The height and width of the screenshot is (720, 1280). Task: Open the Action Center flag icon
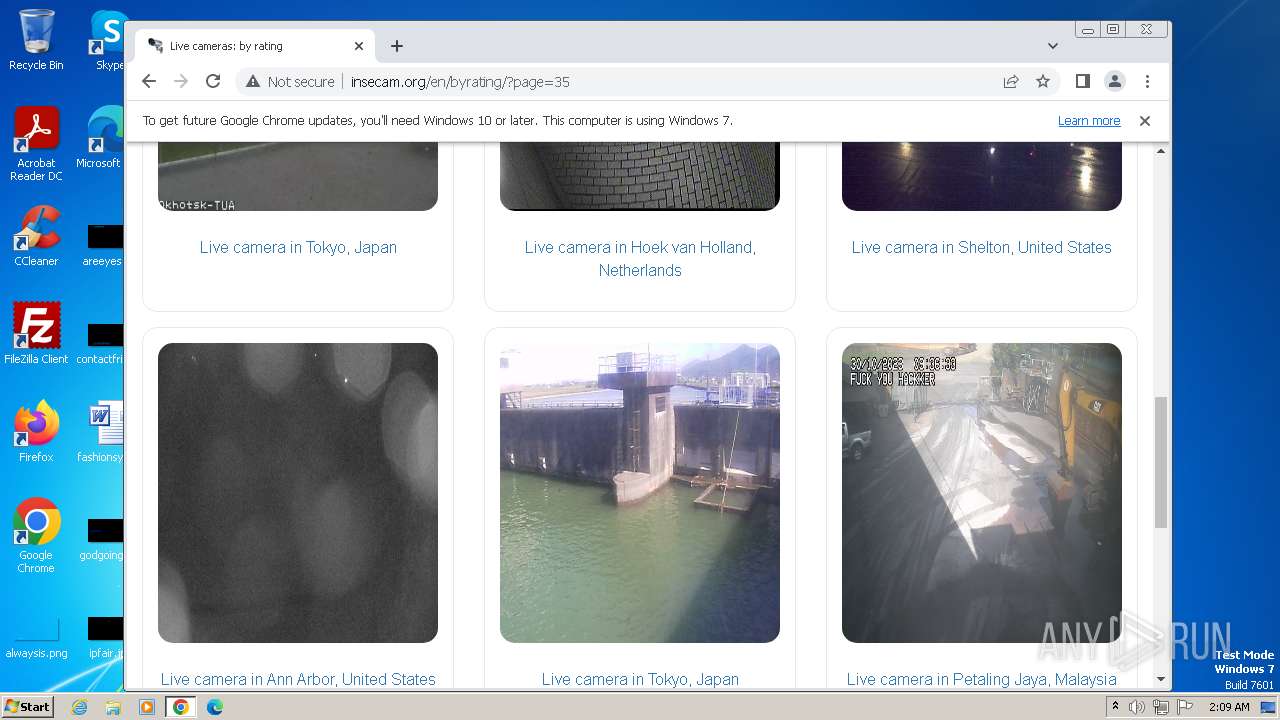(1184, 707)
